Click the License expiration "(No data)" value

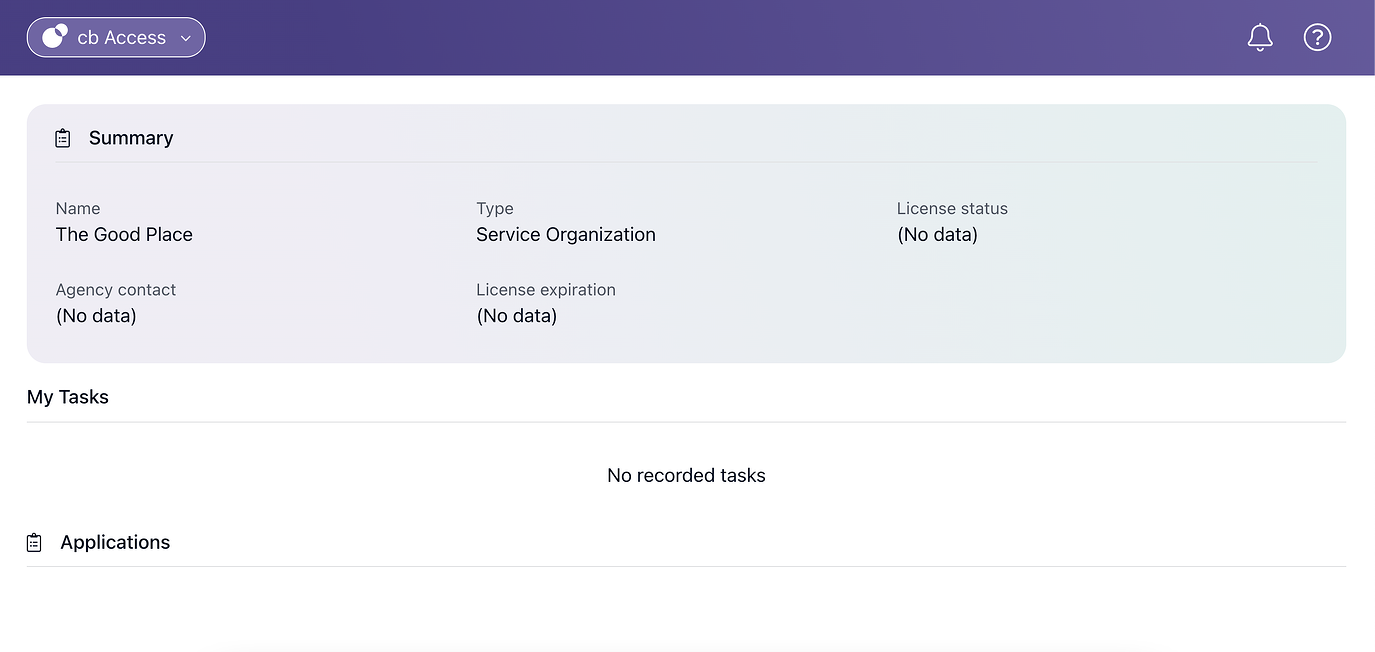(x=517, y=315)
